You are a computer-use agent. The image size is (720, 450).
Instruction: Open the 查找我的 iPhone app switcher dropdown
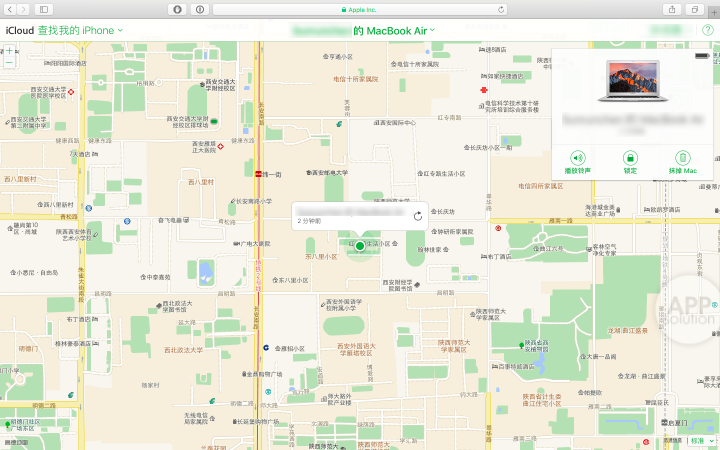point(80,30)
